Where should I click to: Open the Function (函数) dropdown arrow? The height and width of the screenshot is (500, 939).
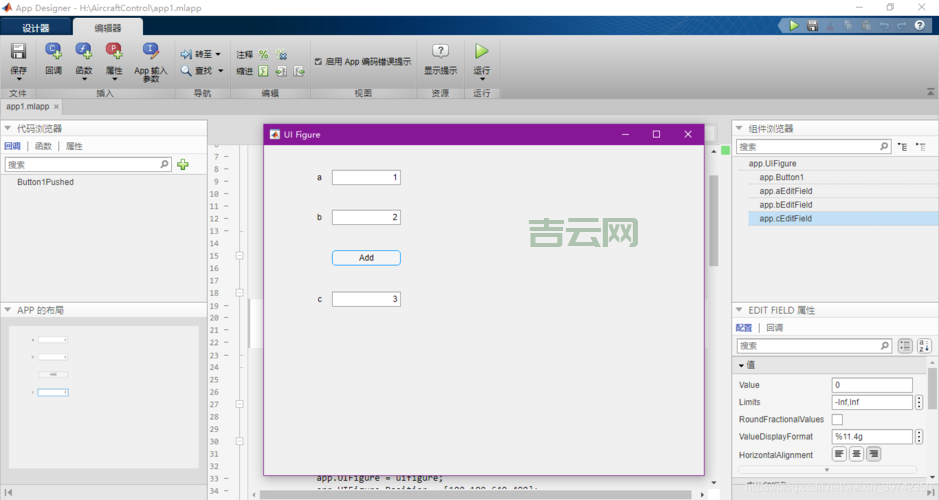point(84,79)
